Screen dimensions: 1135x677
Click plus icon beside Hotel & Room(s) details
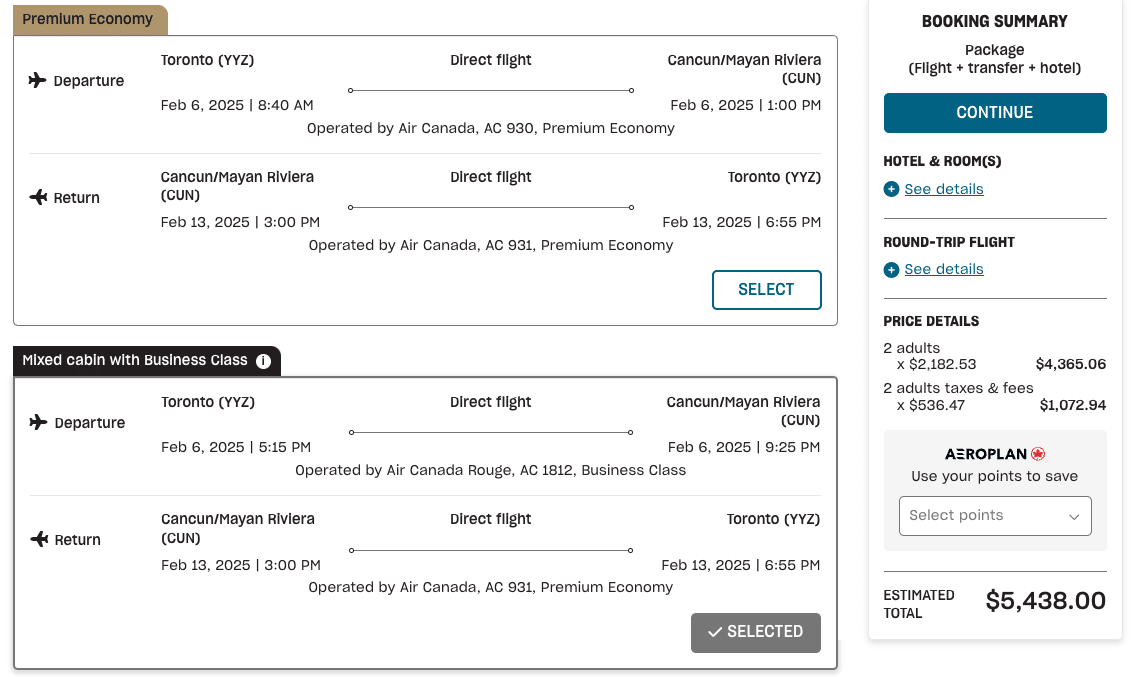(x=891, y=189)
